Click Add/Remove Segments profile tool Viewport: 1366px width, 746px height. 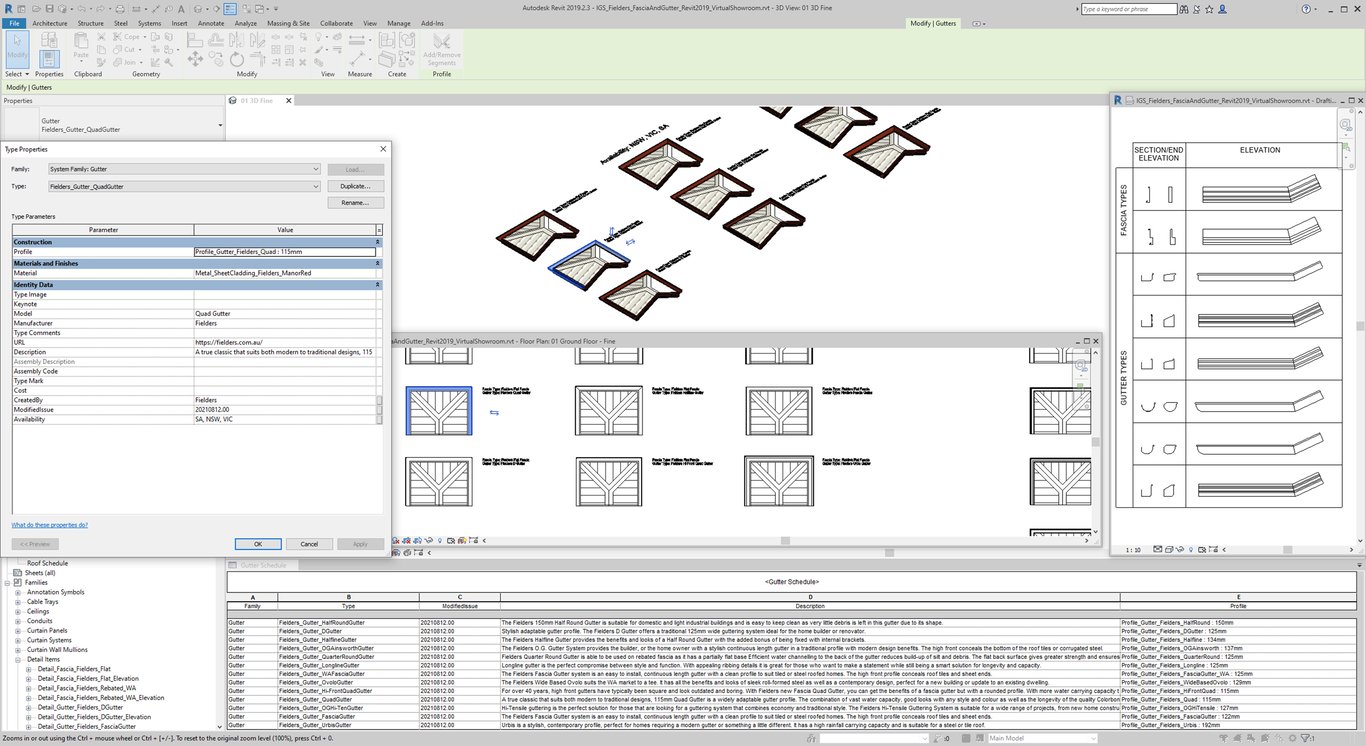(441, 50)
